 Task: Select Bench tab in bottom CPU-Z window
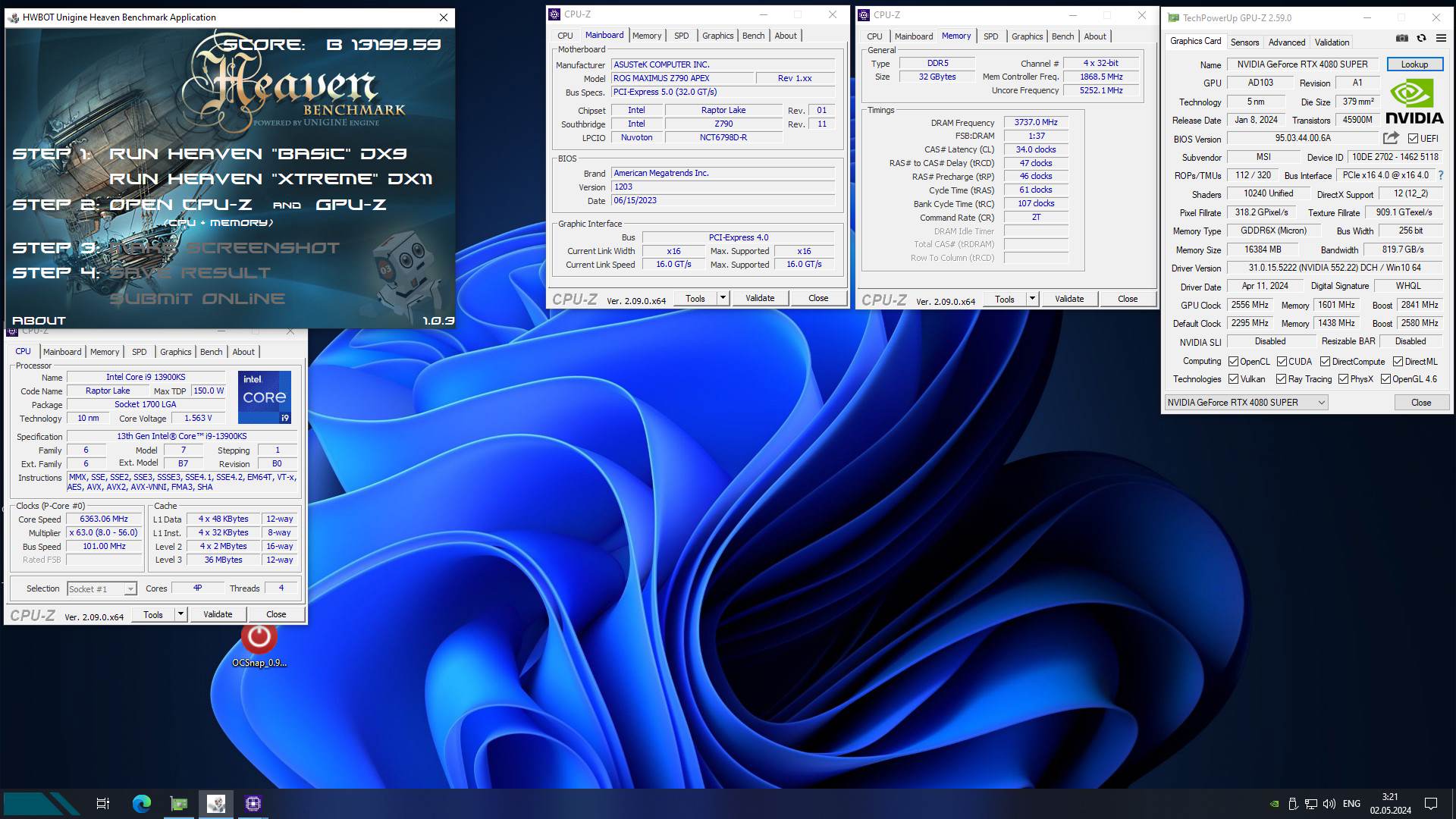coord(211,352)
